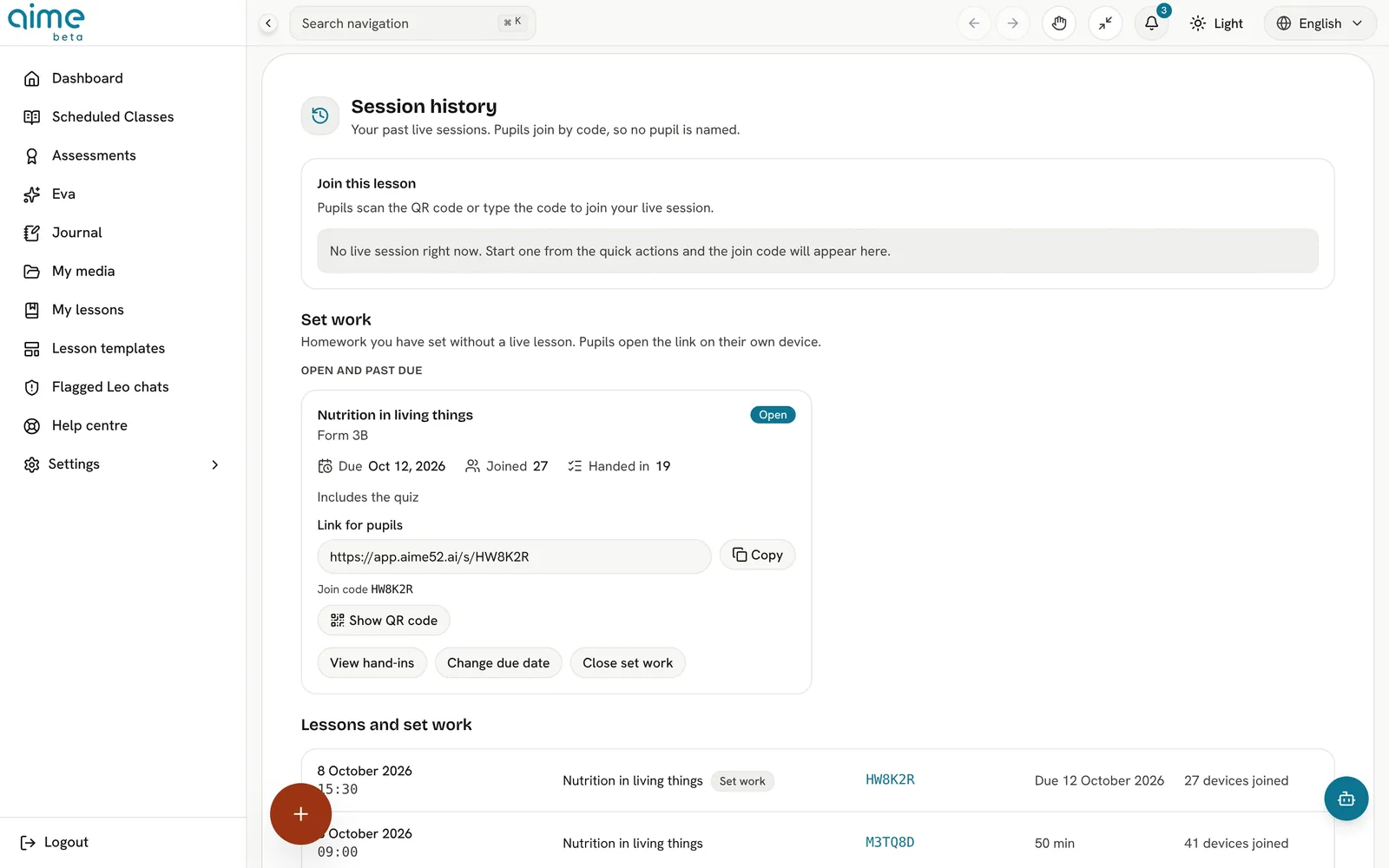Image resolution: width=1389 pixels, height=868 pixels.
Task: Open notifications bell with badge 3
Action: coord(1152,23)
